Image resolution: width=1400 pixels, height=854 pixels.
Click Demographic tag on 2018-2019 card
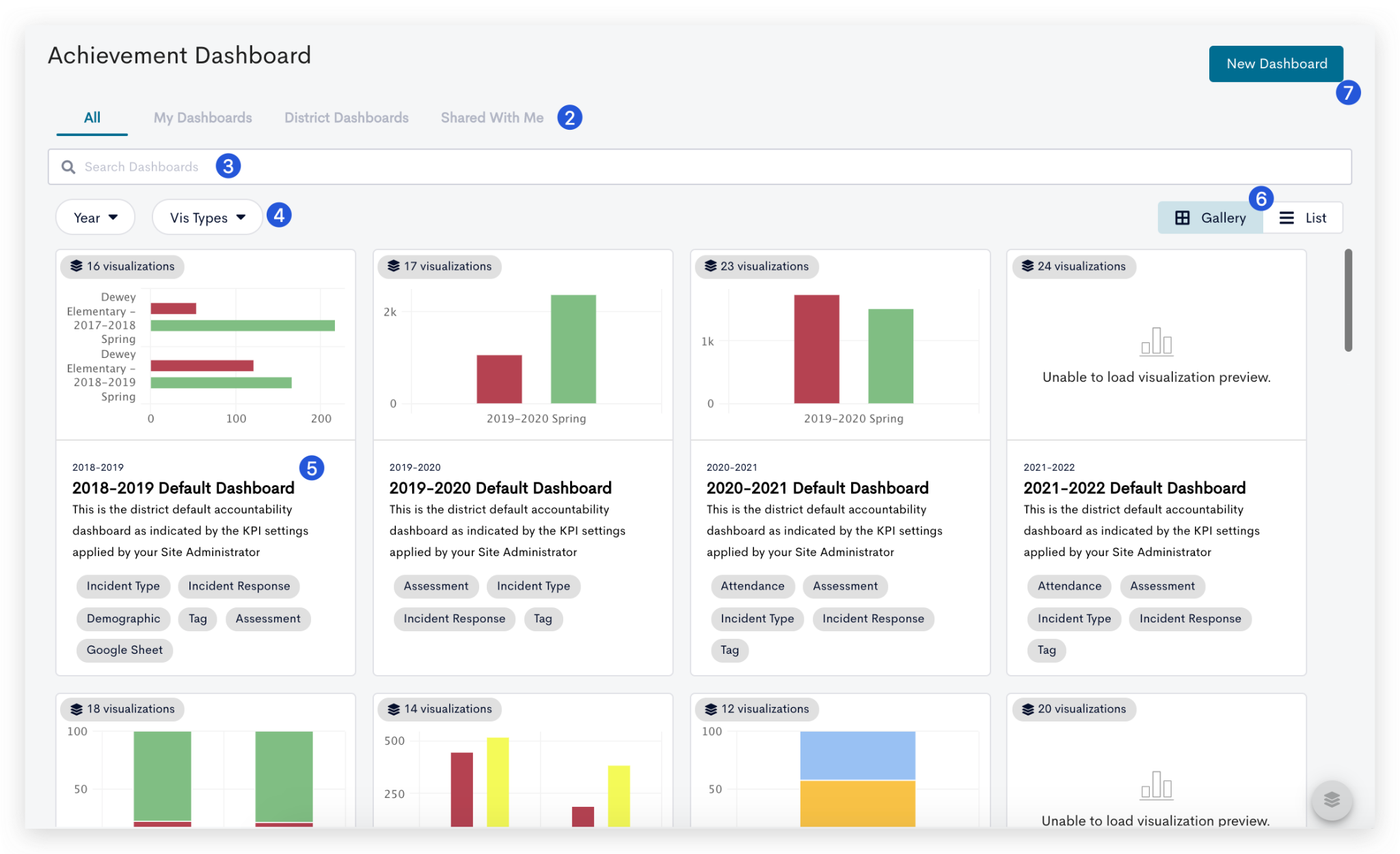(123, 618)
